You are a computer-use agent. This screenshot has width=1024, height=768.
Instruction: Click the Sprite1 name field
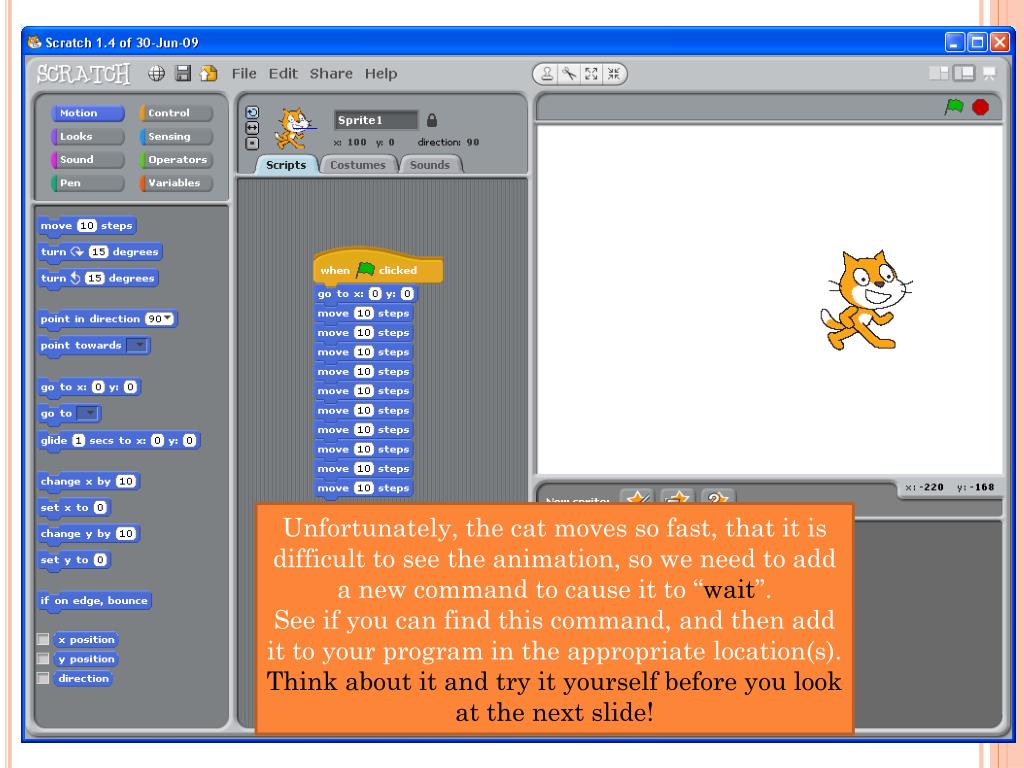point(376,120)
